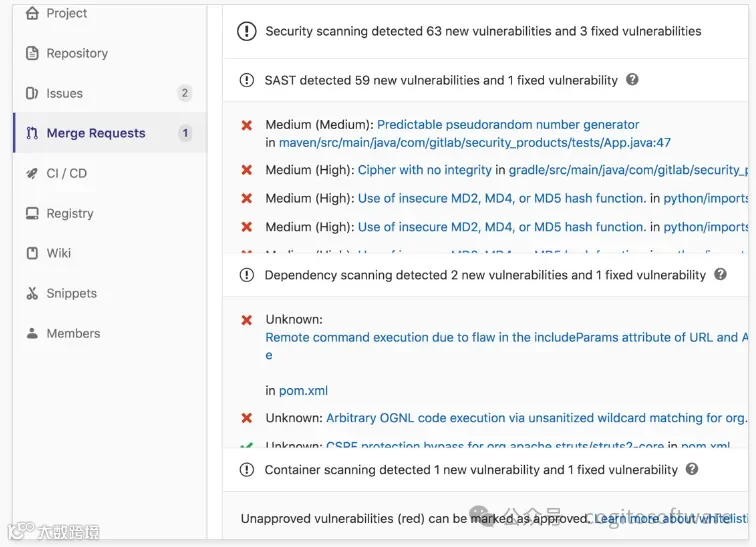The width and height of the screenshot is (756, 547).
Task: Click SAST detected 59 new vulnerabilities text
Action: (x=441, y=80)
